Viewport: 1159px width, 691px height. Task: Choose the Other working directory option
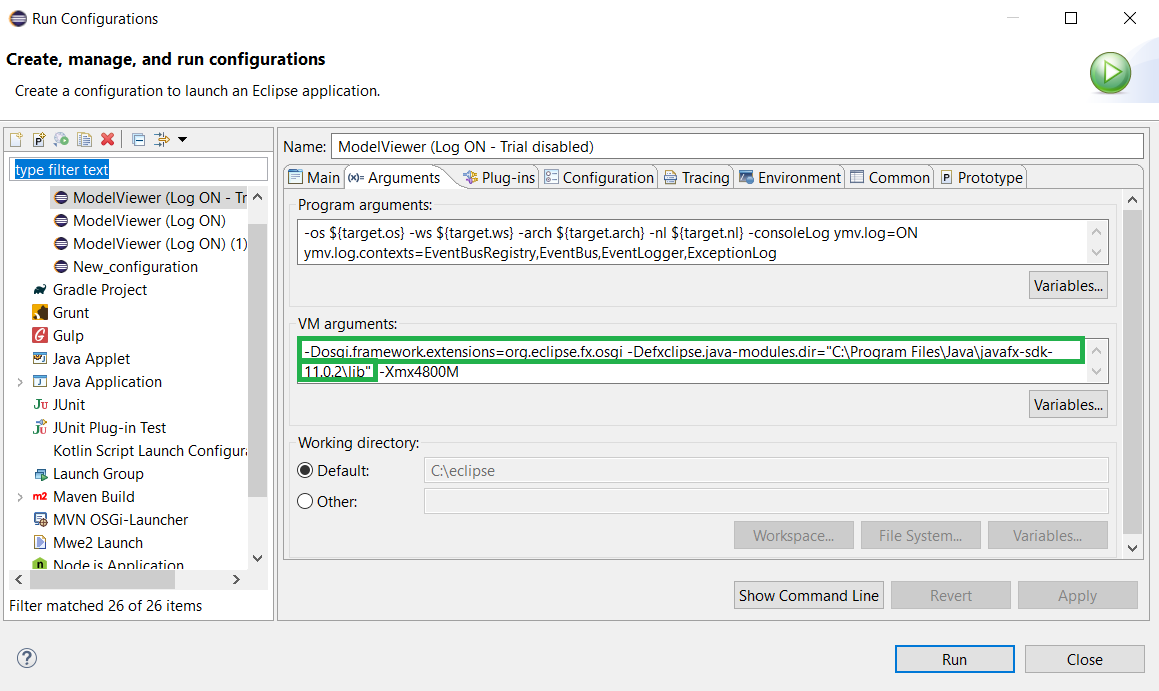[304, 501]
